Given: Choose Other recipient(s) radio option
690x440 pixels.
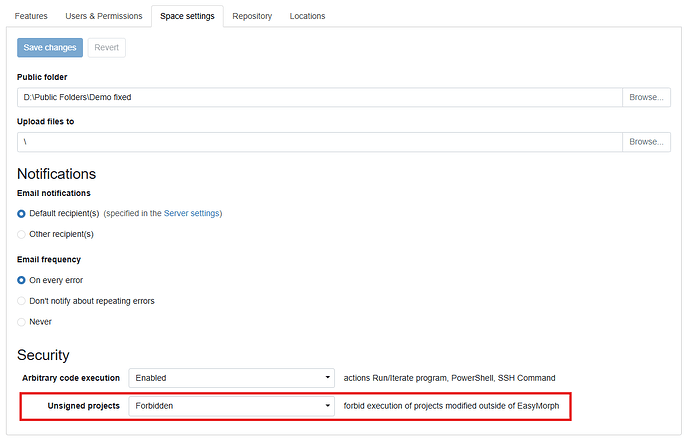Looking at the screenshot, I should (x=22, y=234).
